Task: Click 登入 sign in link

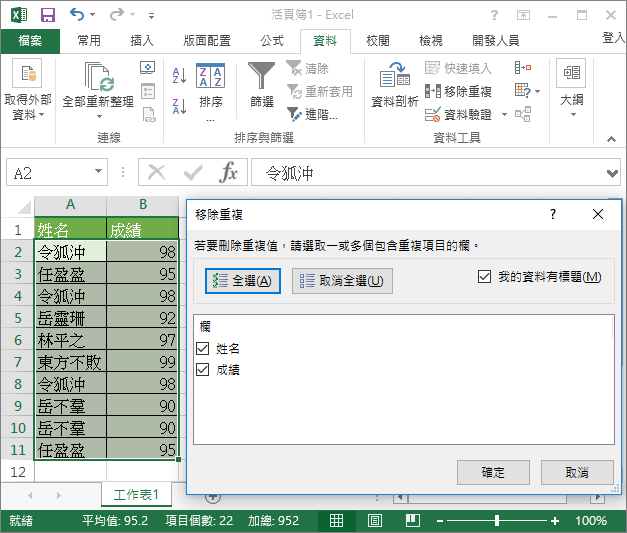Action: pyautogui.click(x=613, y=38)
